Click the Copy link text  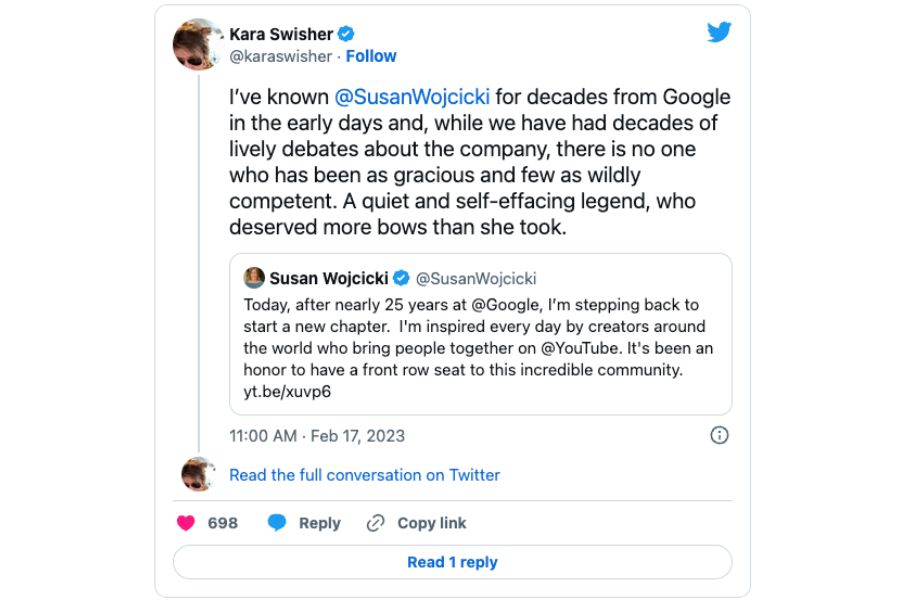point(431,523)
